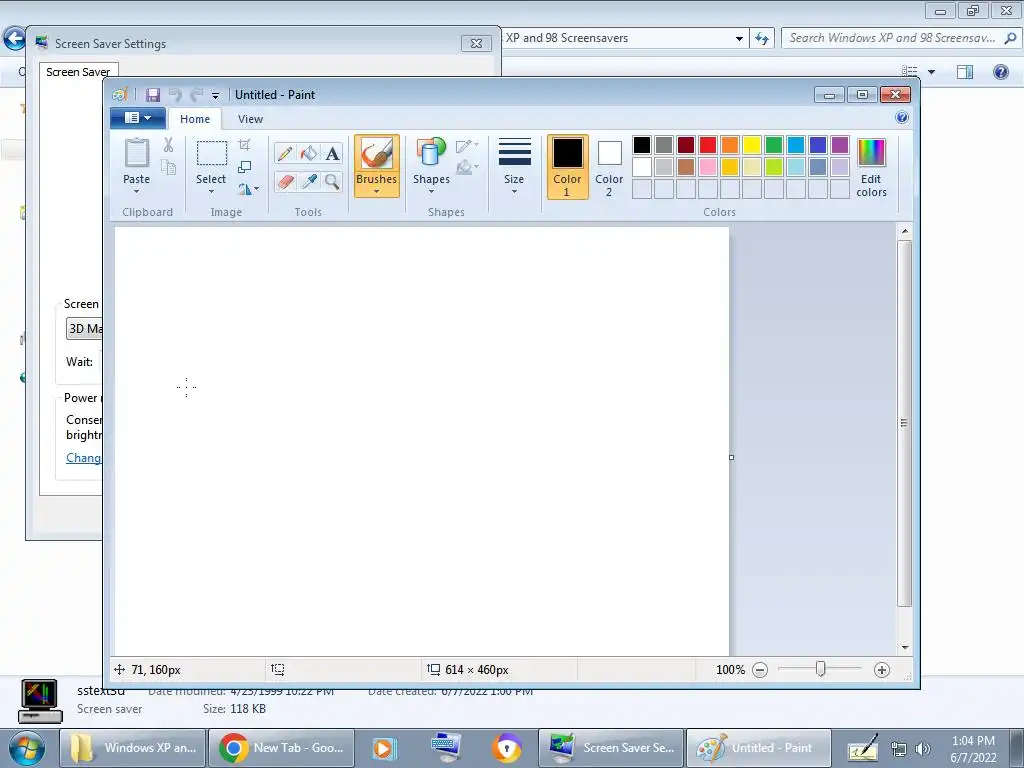Select the Magnifier tool
The height and width of the screenshot is (768, 1024).
coord(332,181)
